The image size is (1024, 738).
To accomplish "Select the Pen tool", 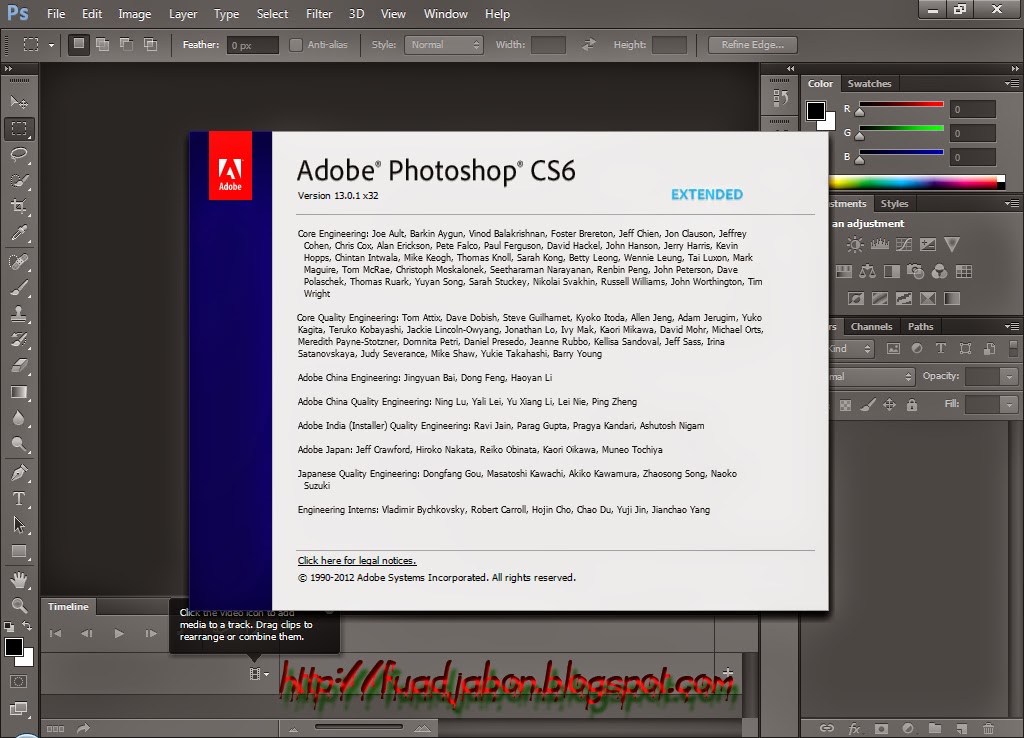I will click(19, 473).
